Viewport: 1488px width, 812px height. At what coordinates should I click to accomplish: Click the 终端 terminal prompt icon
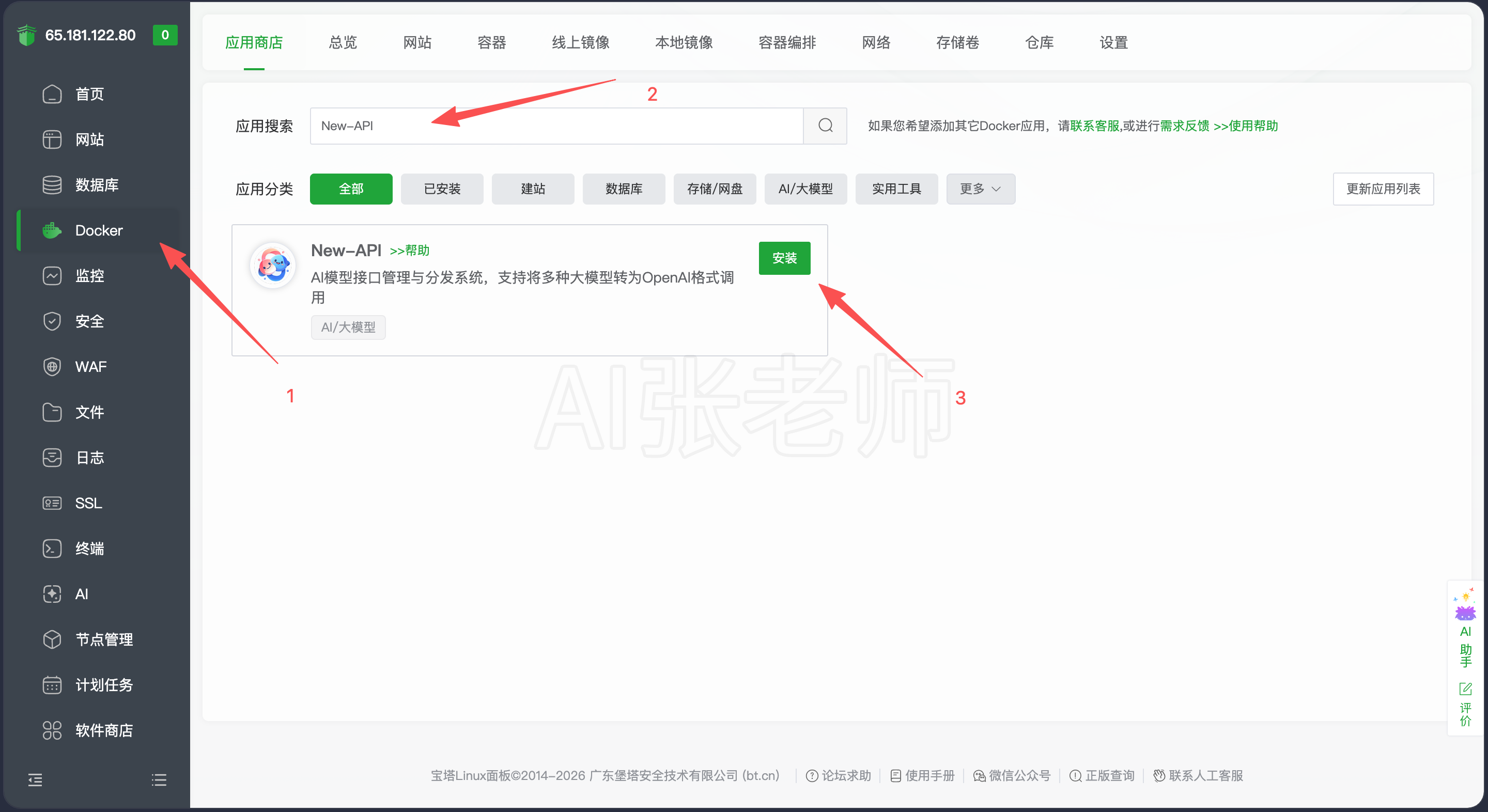pos(52,549)
